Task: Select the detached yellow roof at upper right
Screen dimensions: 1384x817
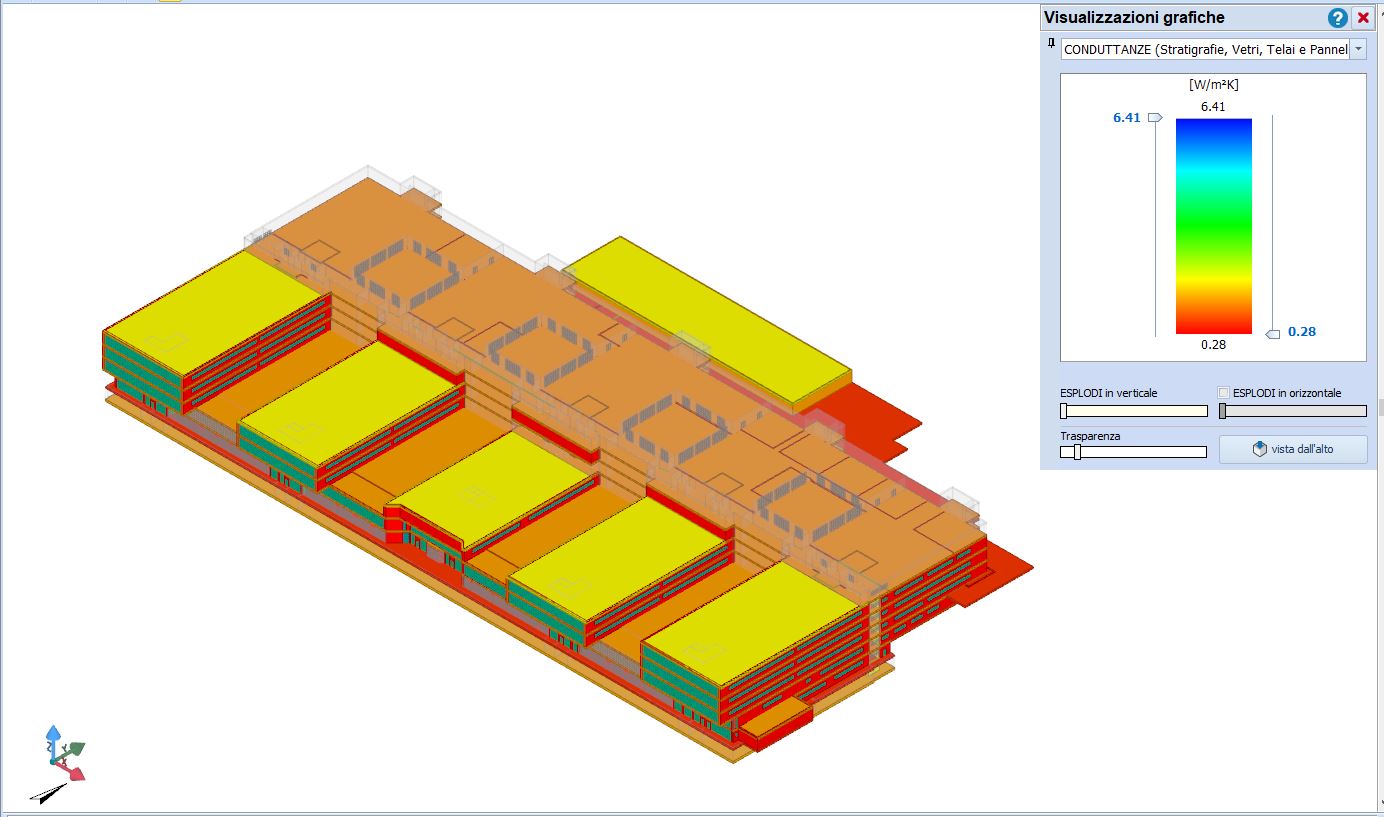Action: point(710,320)
